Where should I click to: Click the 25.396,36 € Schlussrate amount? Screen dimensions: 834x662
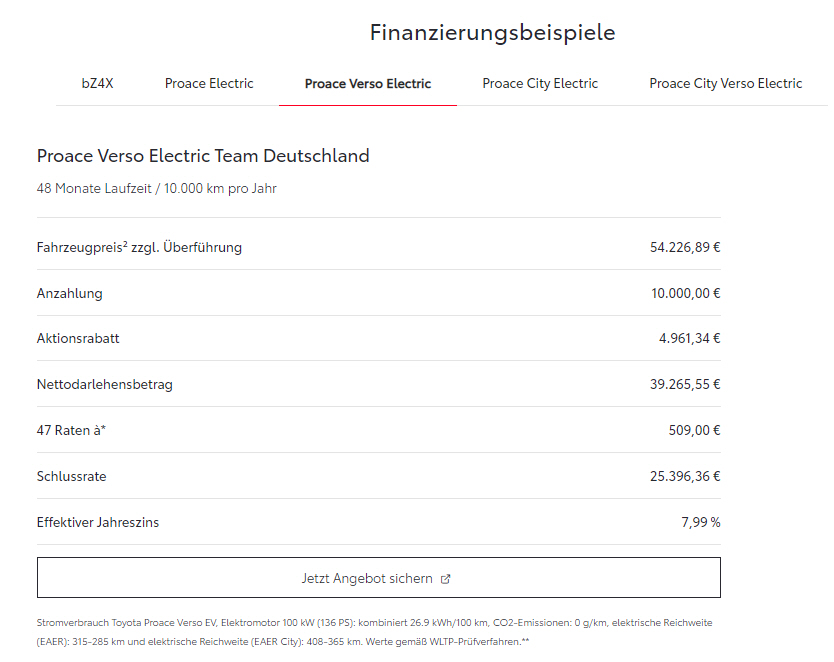pos(685,476)
